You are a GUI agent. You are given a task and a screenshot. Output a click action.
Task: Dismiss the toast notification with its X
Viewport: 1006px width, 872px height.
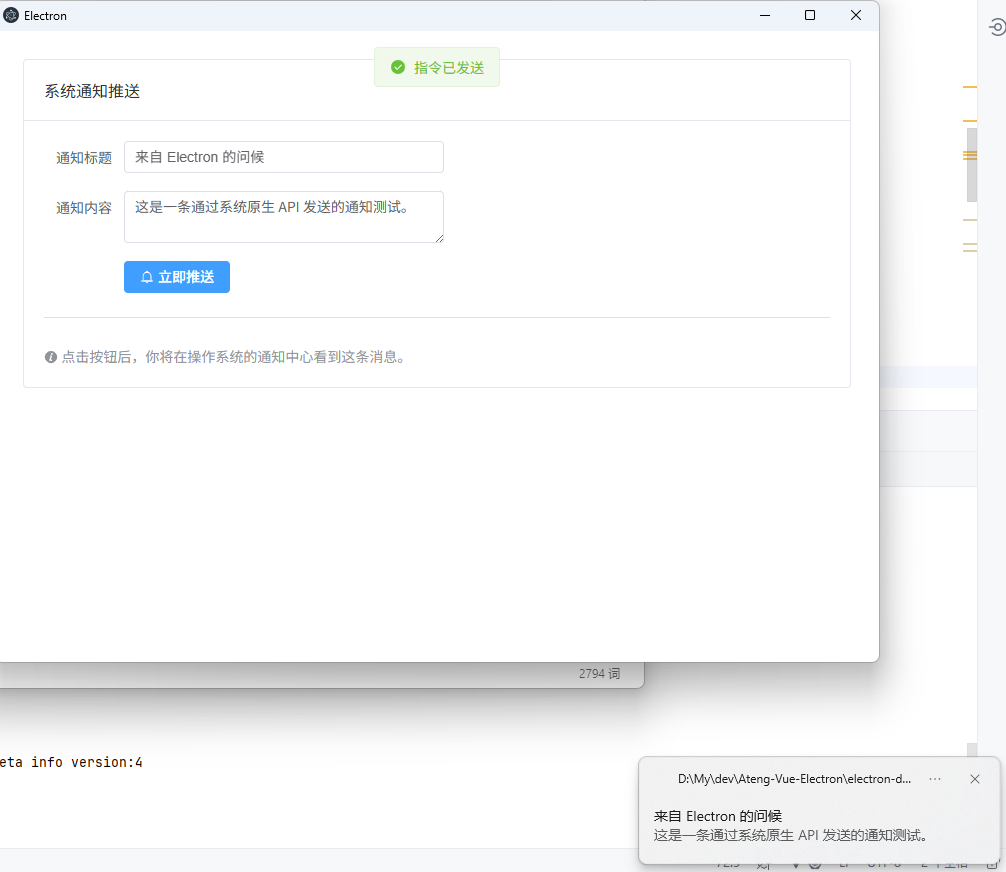pos(975,779)
